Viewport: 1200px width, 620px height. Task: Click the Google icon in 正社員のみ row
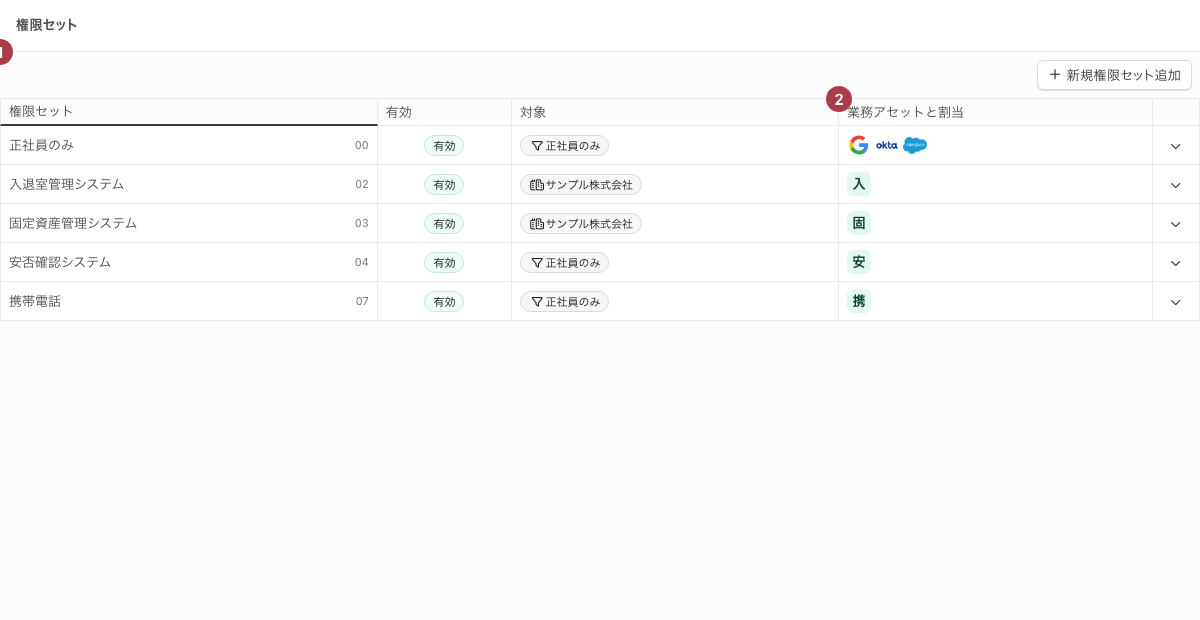(x=859, y=145)
